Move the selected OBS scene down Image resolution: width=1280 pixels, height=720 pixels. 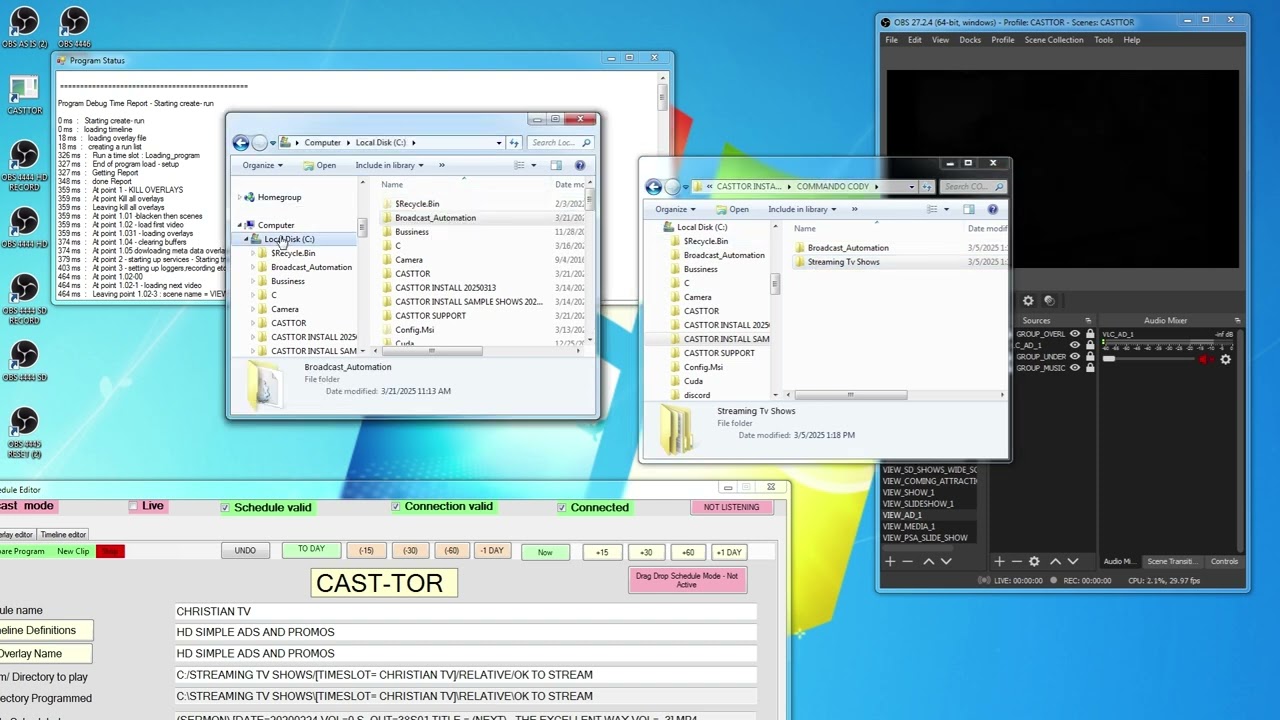[x=946, y=562]
